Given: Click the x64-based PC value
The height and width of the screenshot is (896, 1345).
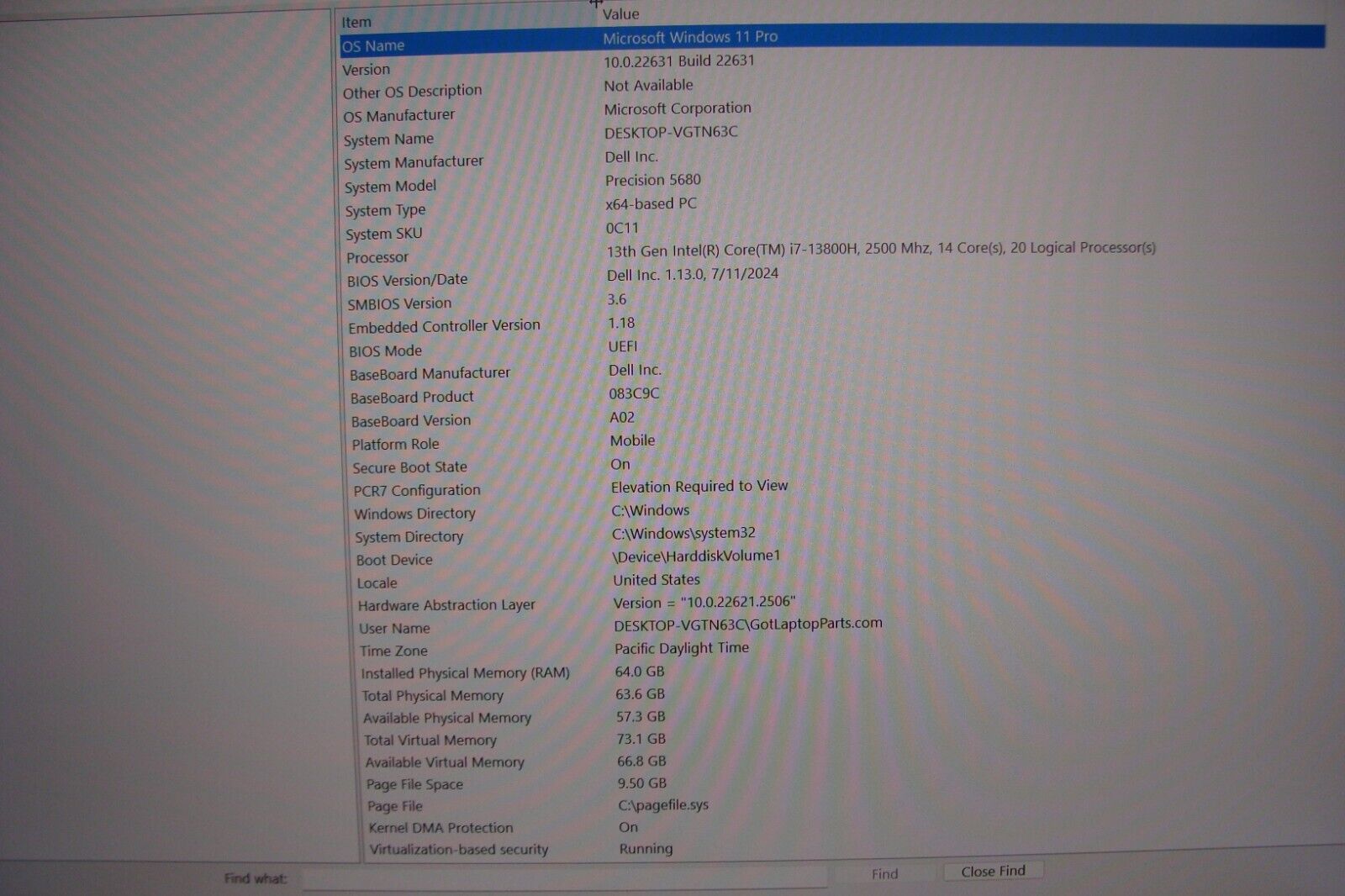Looking at the screenshot, I should (651, 203).
